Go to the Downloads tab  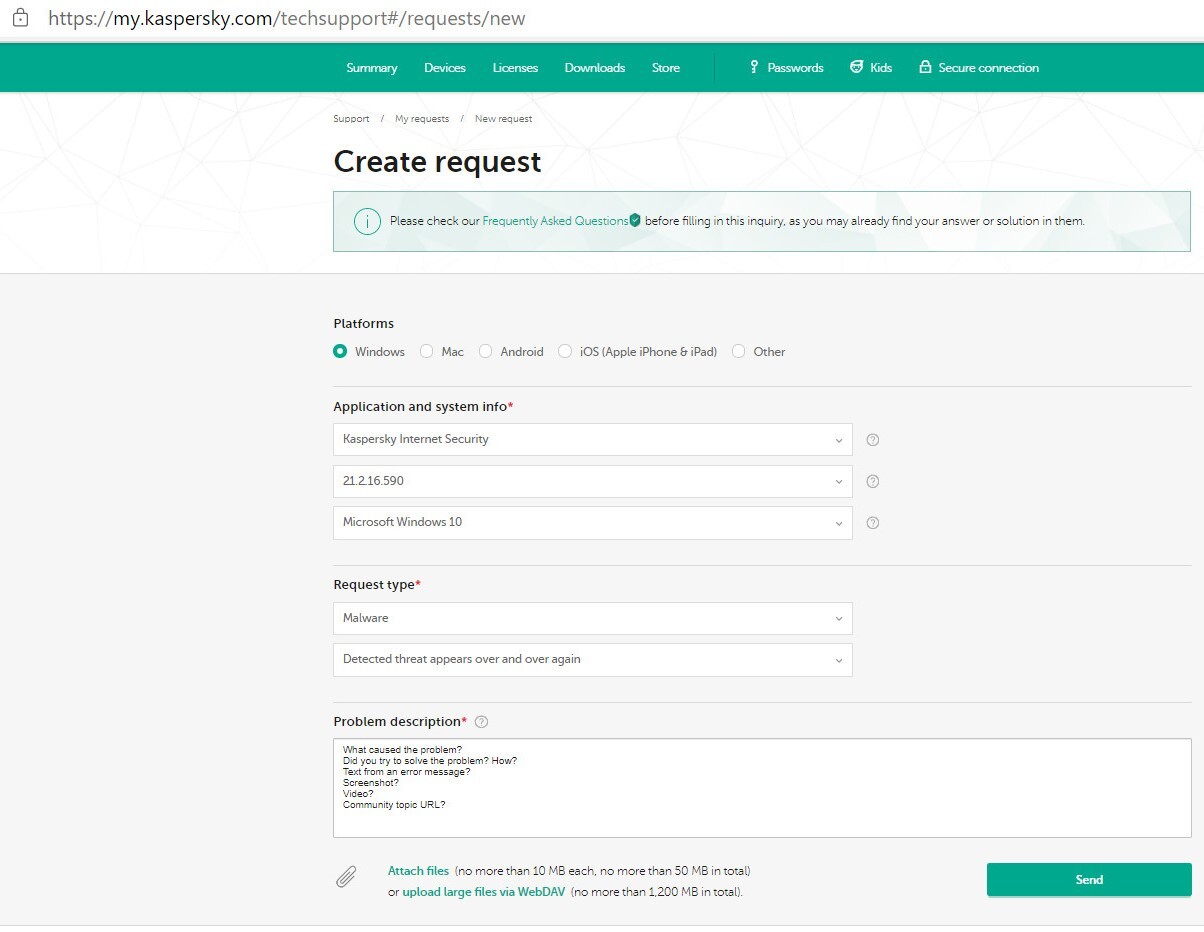tap(595, 68)
